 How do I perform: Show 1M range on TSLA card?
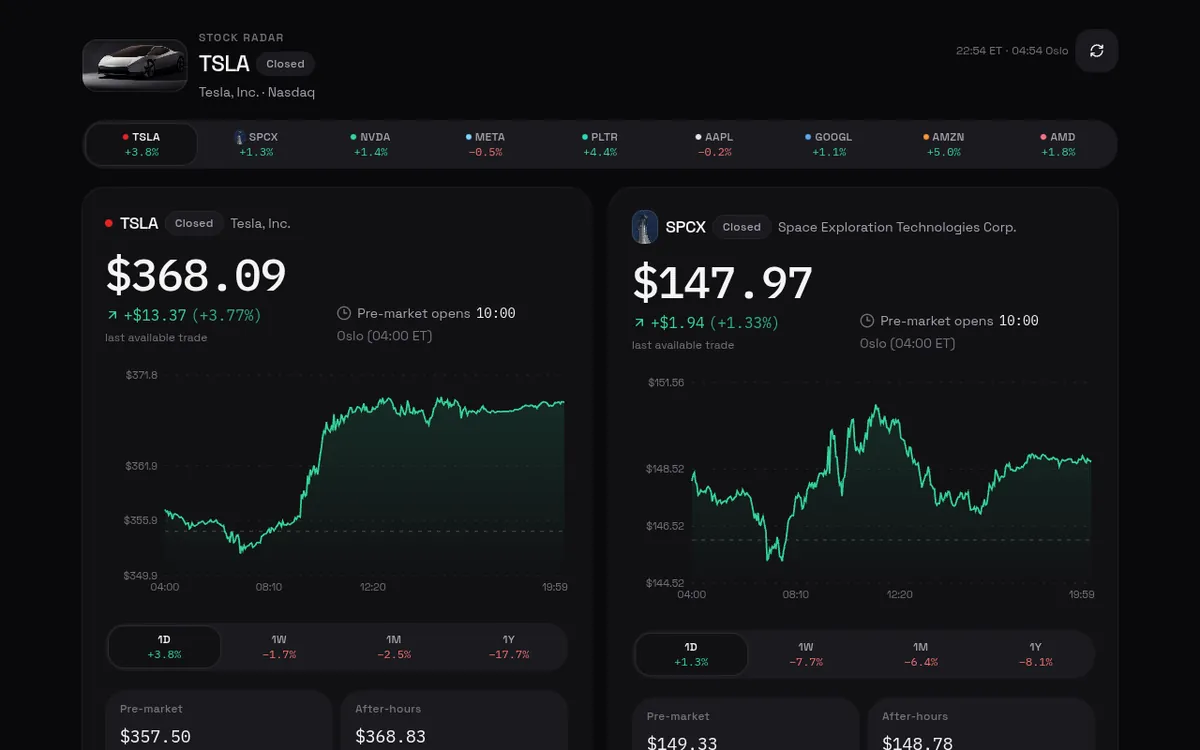click(x=394, y=647)
